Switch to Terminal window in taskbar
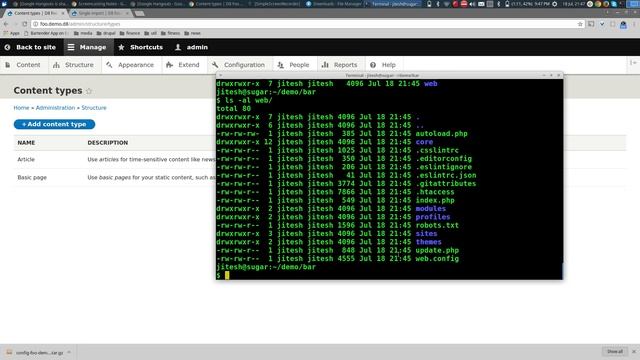This screenshot has width=640, height=360. 393,4
